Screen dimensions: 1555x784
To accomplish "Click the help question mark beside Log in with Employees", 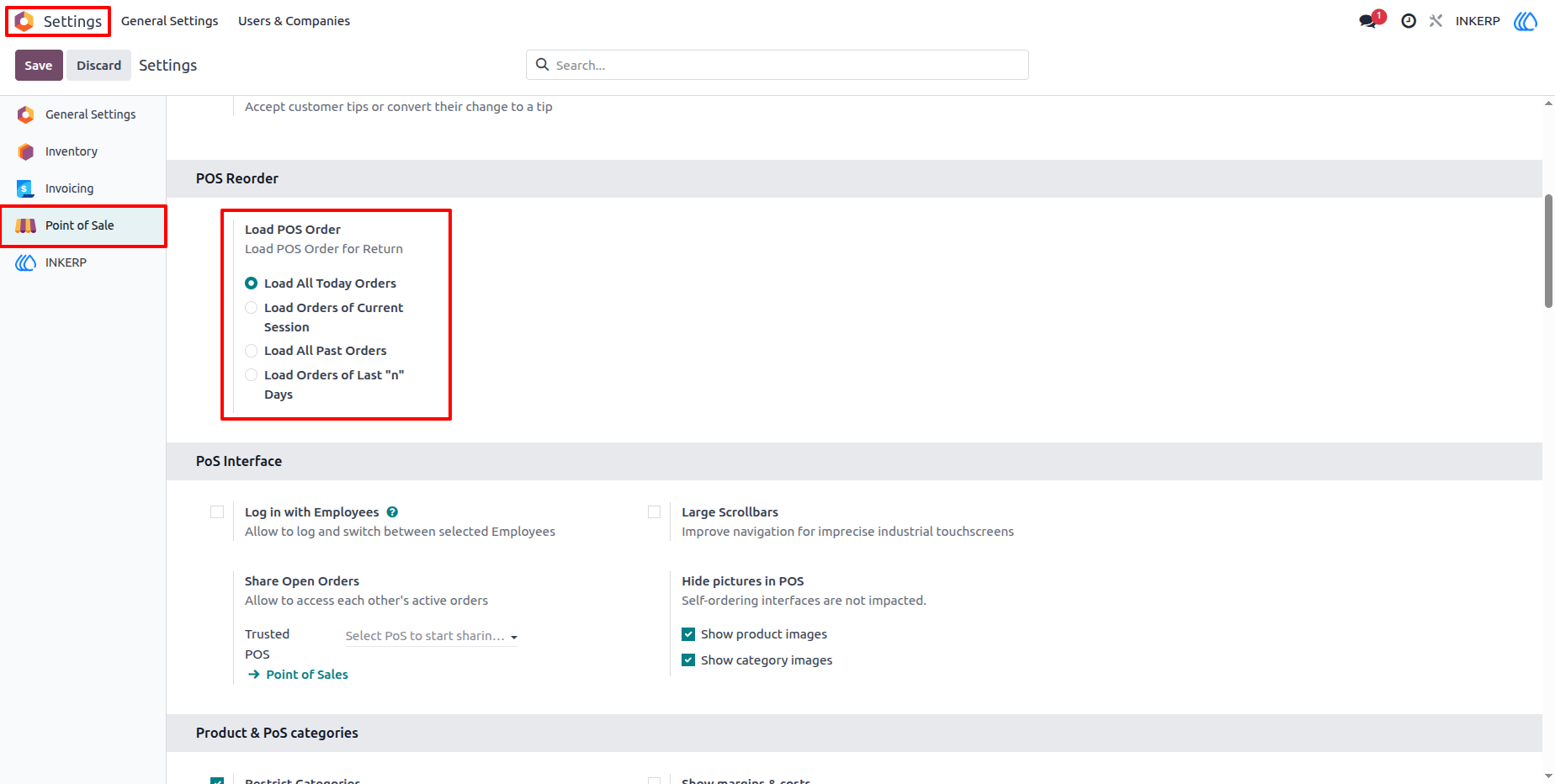I will pyautogui.click(x=392, y=512).
